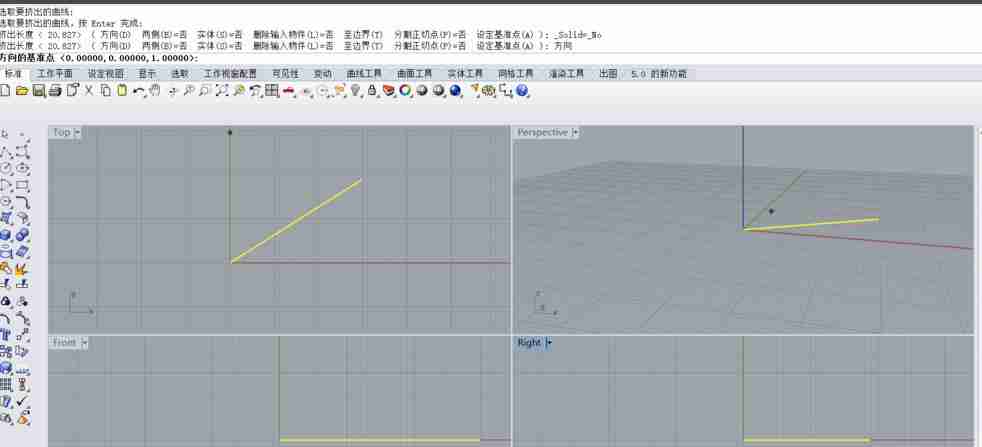This screenshot has height=447, width=982.
Task: Choose the Rectangle tool in left toolbar
Action: pyautogui.click(x=23, y=185)
